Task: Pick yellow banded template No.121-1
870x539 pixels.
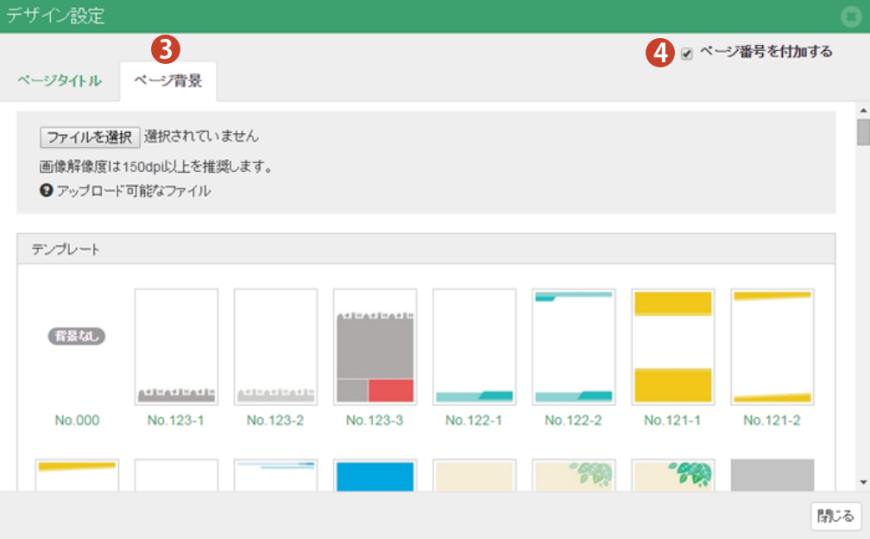Action: [672, 346]
